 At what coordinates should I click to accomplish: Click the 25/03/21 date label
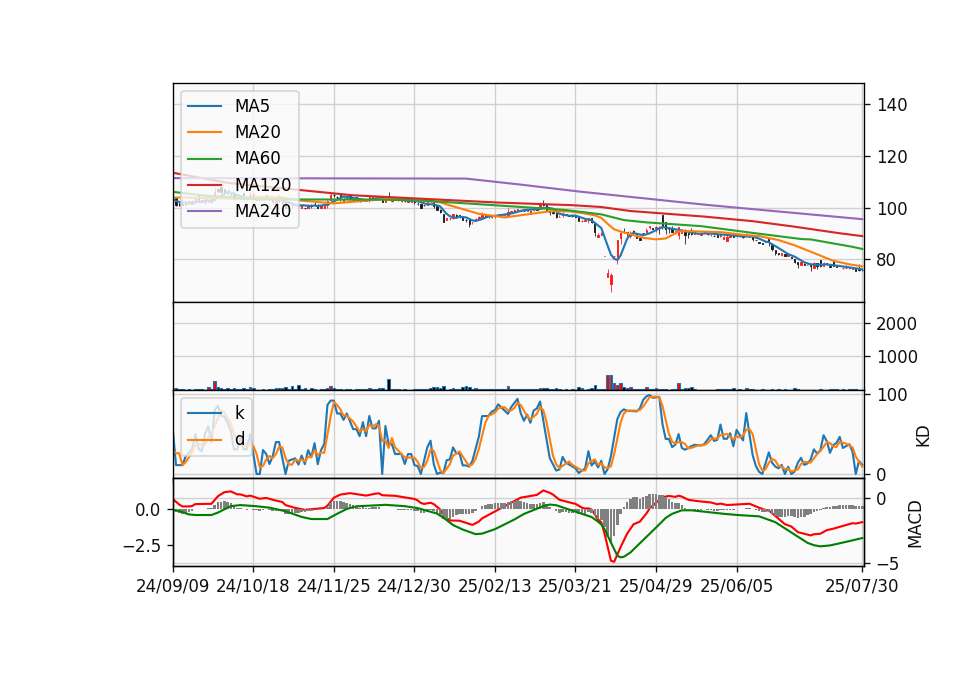[x=575, y=586]
